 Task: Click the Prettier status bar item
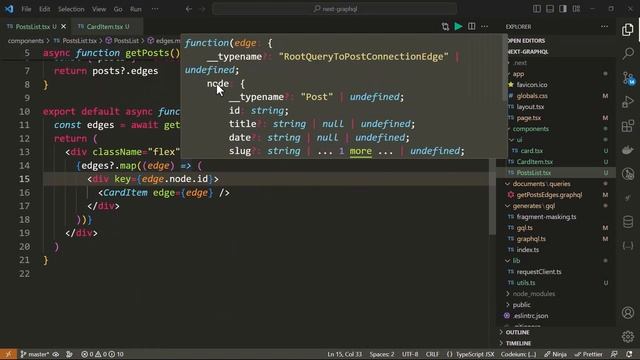(x=589, y=354)
